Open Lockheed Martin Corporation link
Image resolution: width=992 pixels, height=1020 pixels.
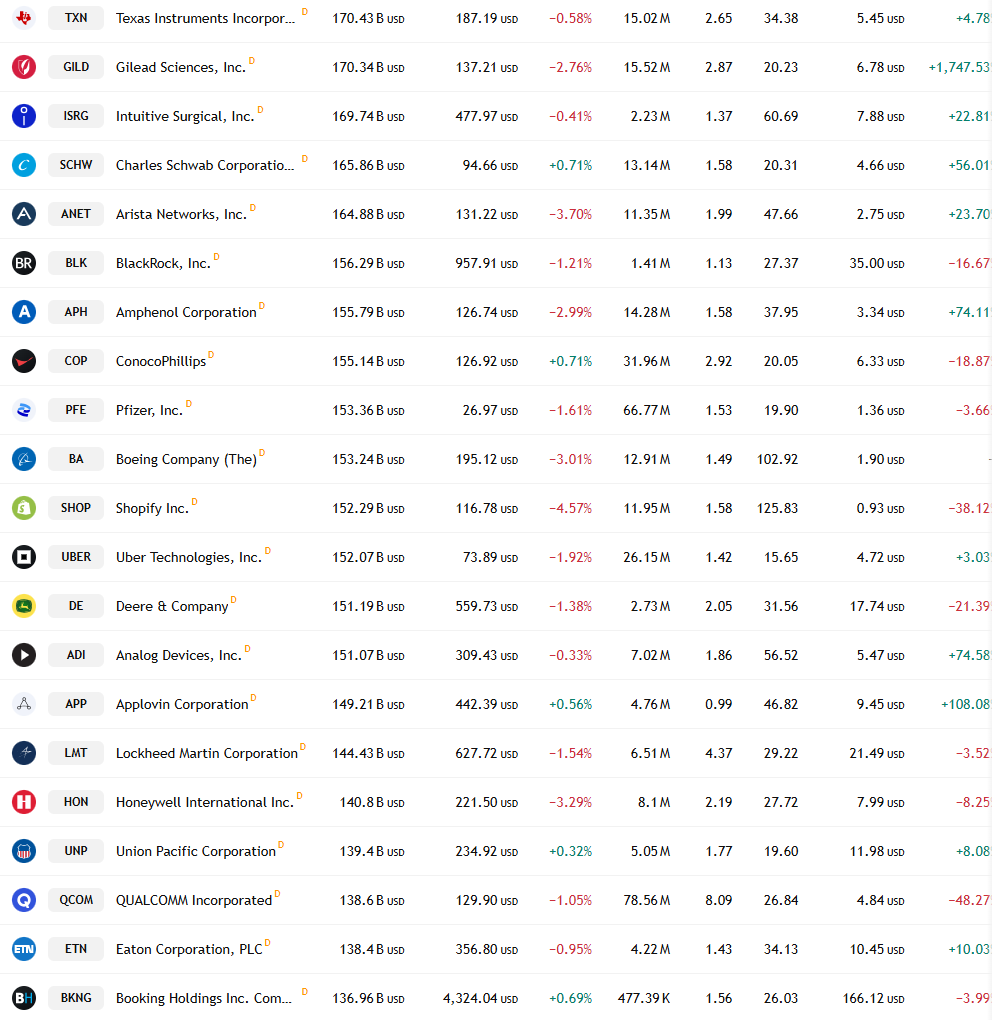pyautogui.click(x=207, y=753)
